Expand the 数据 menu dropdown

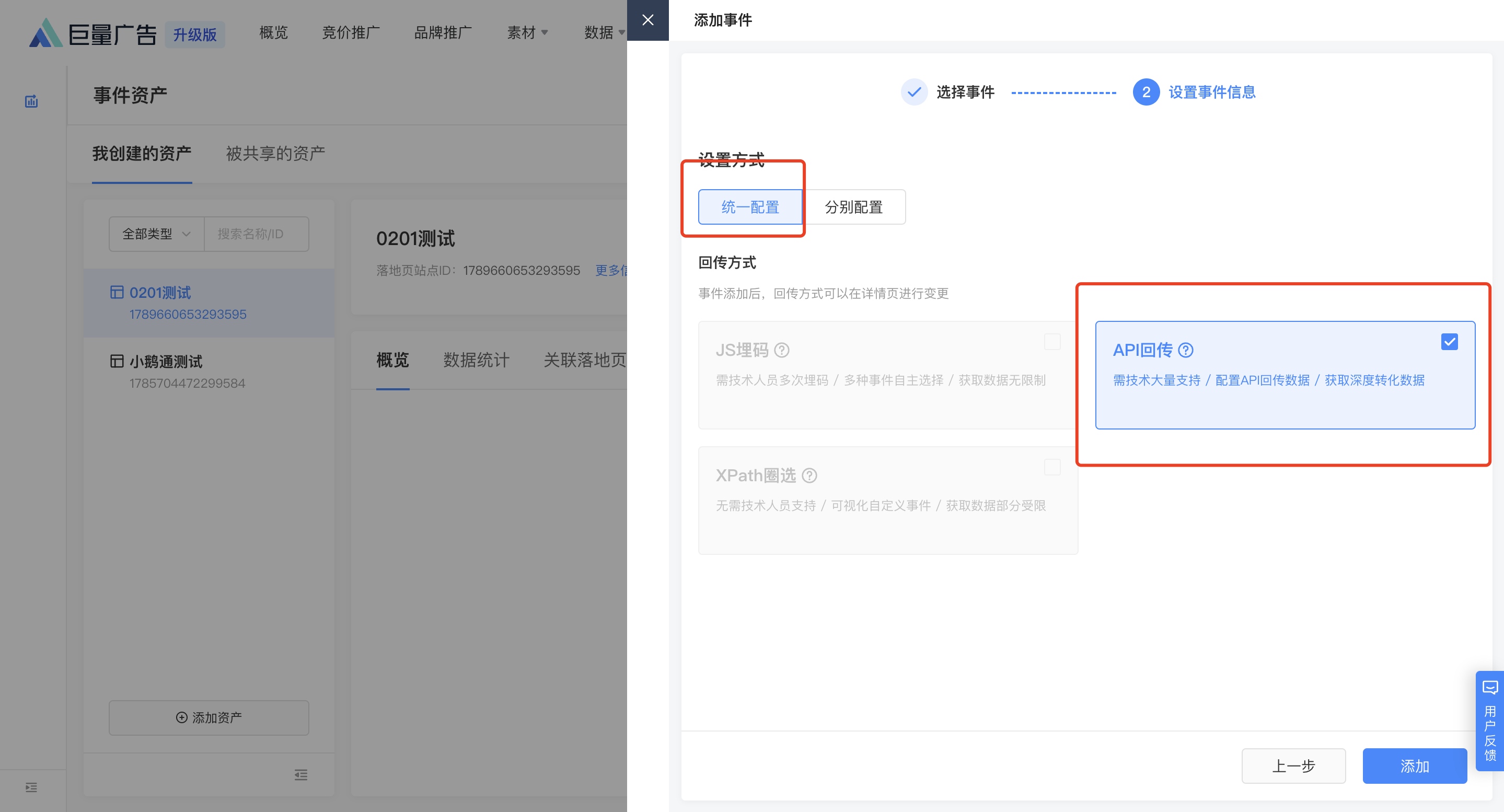[605, 33]
